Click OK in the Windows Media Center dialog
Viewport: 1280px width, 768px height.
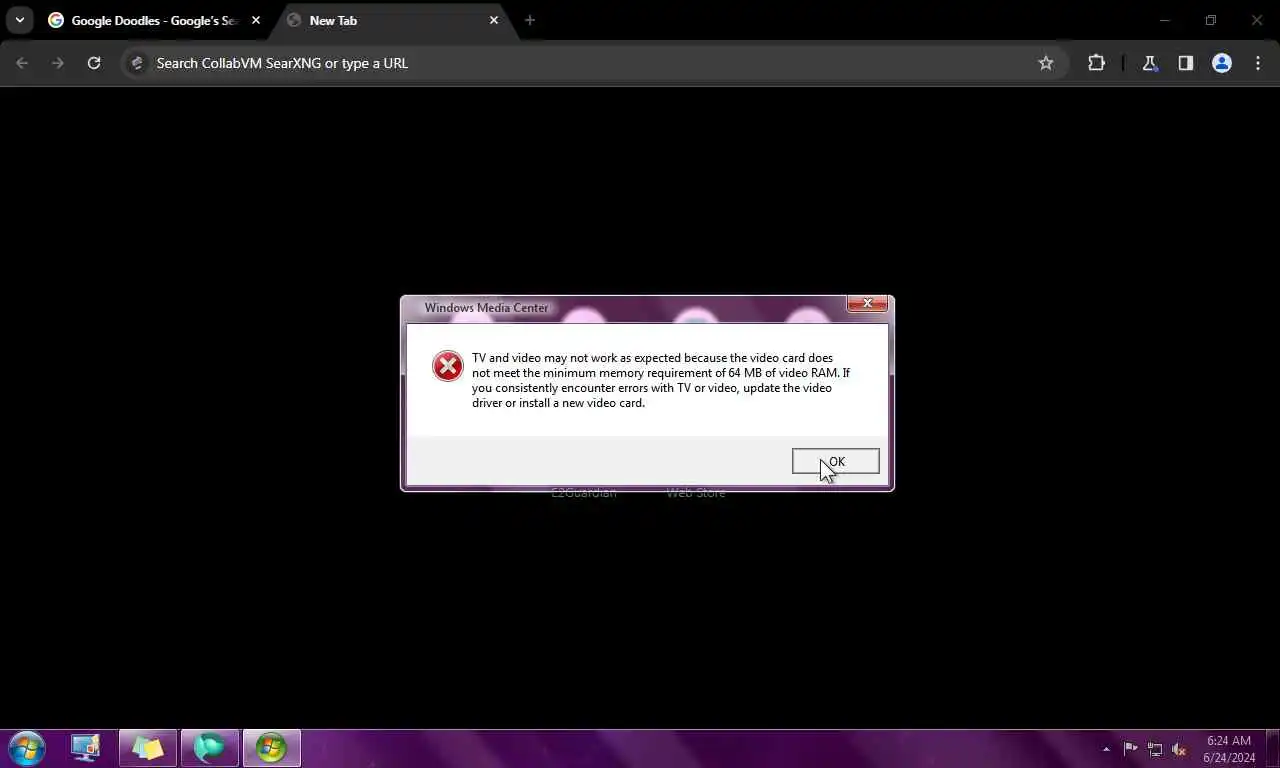pyautogui.click(x=835, y=461)
